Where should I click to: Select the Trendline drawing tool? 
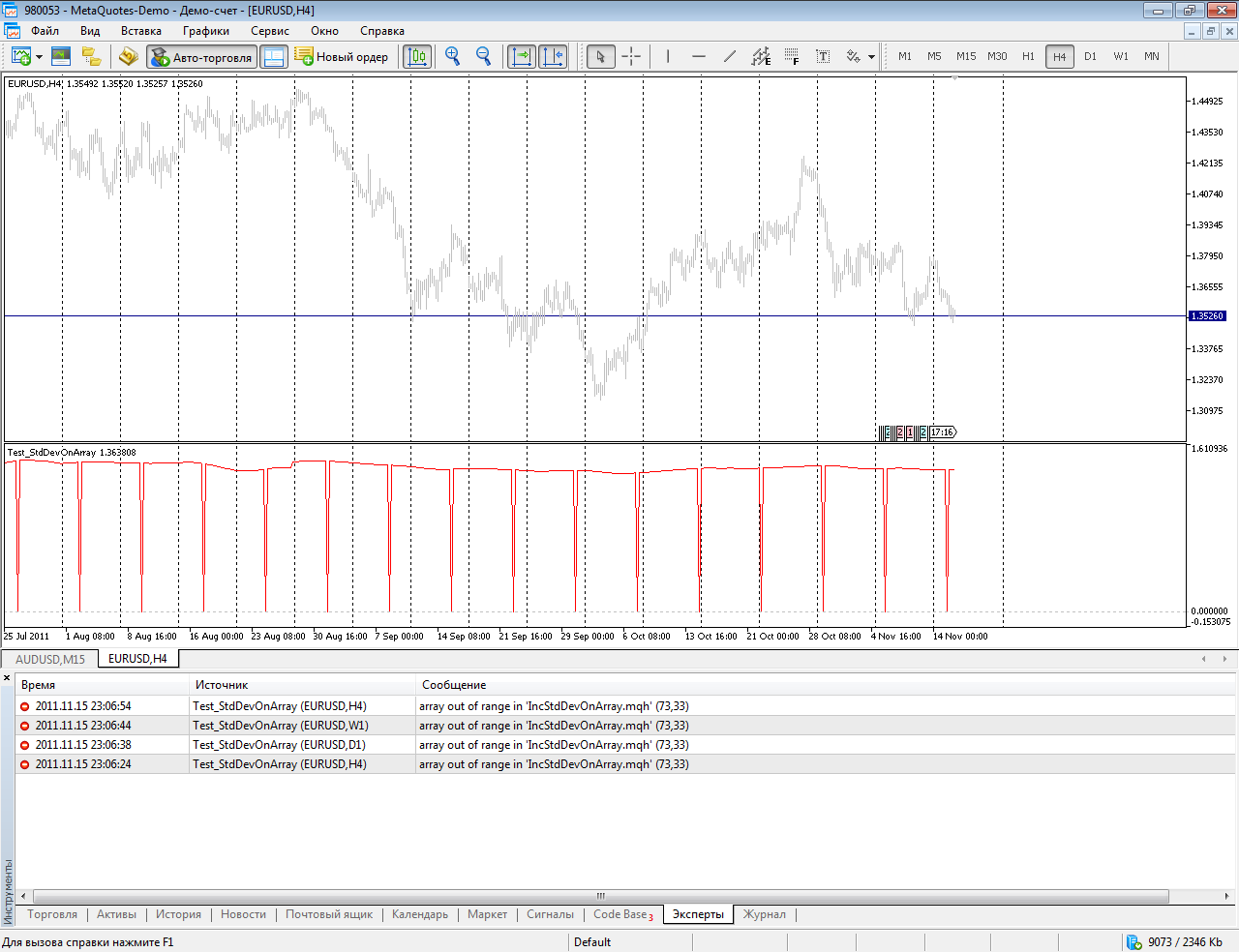click(x=729, y=56)
